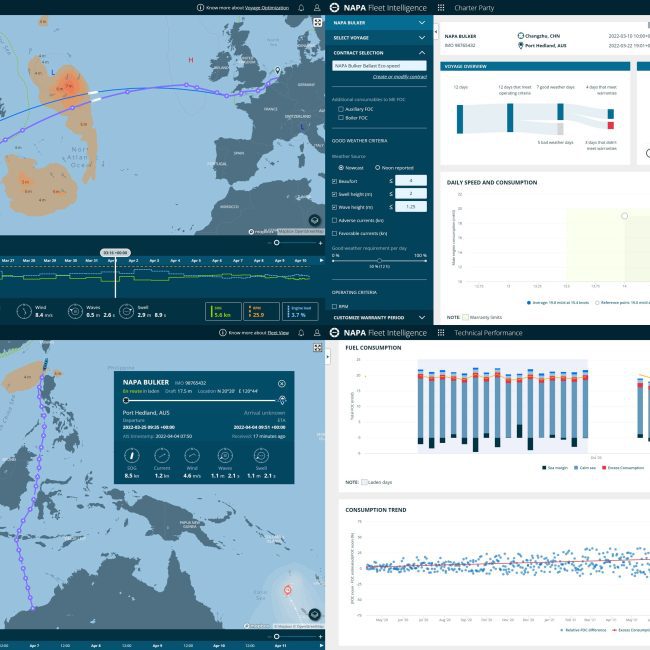Enable Boiler FOC checkbox

click(341, 118)
